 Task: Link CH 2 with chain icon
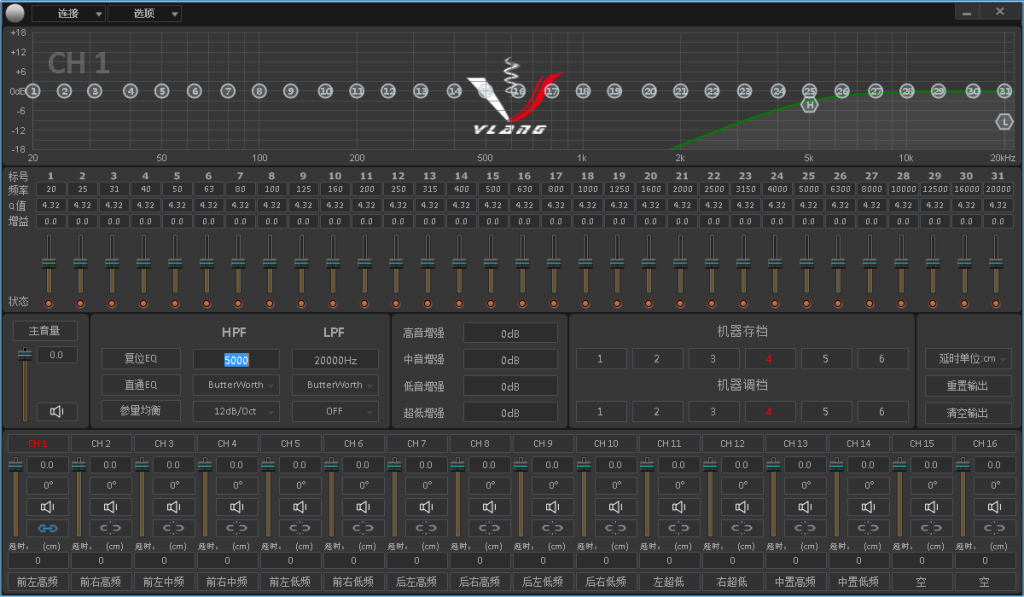[x=110, y=528]
